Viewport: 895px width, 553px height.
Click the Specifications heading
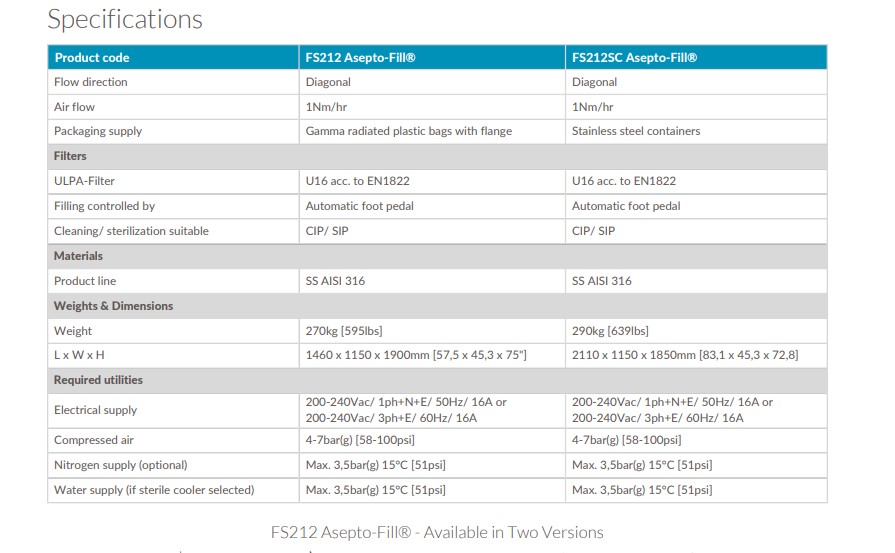coord(125,19)
